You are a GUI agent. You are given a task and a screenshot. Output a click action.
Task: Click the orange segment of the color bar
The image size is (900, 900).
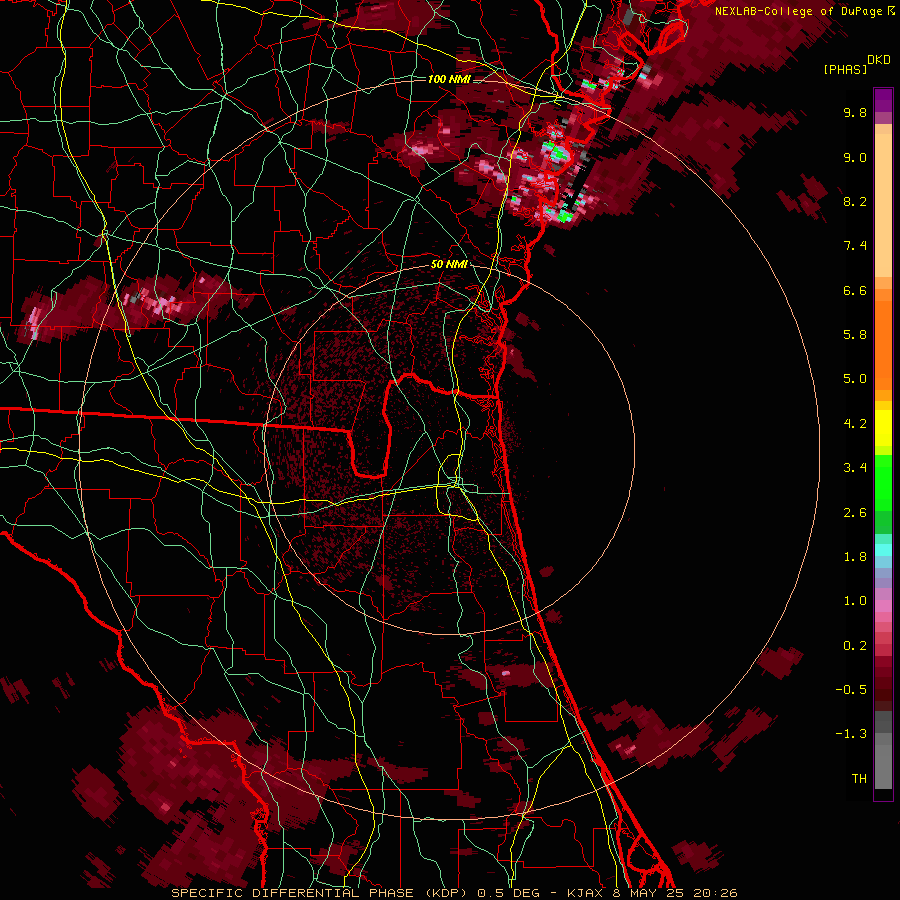click(x=883, y=339)
